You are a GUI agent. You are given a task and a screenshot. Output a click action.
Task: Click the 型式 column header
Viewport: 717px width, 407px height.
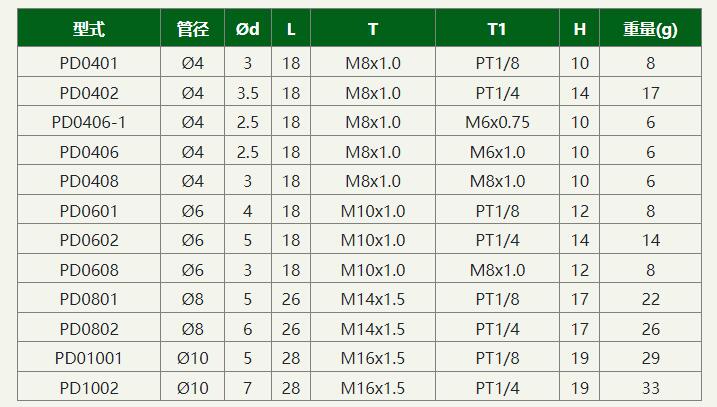tap(89, 29)
